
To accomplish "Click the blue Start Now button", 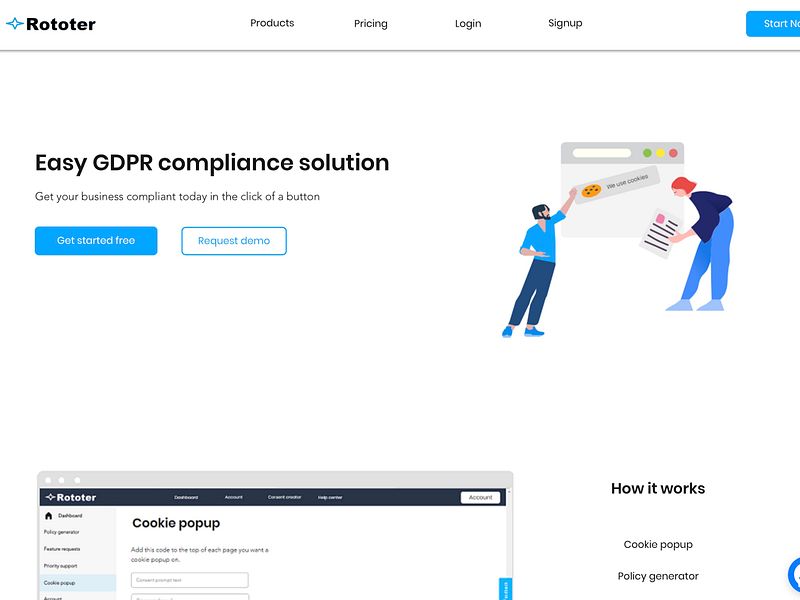I will coord(773,23).
